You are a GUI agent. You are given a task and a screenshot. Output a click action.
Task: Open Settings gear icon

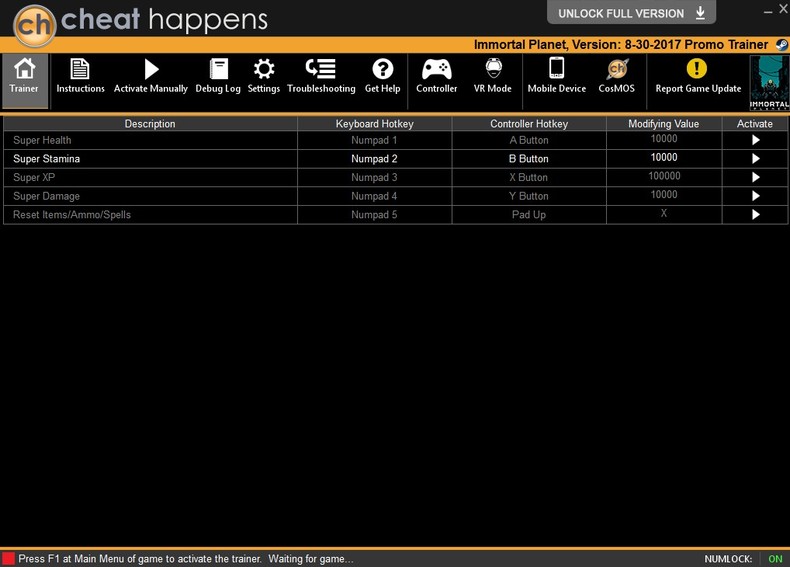click(264, 69)
